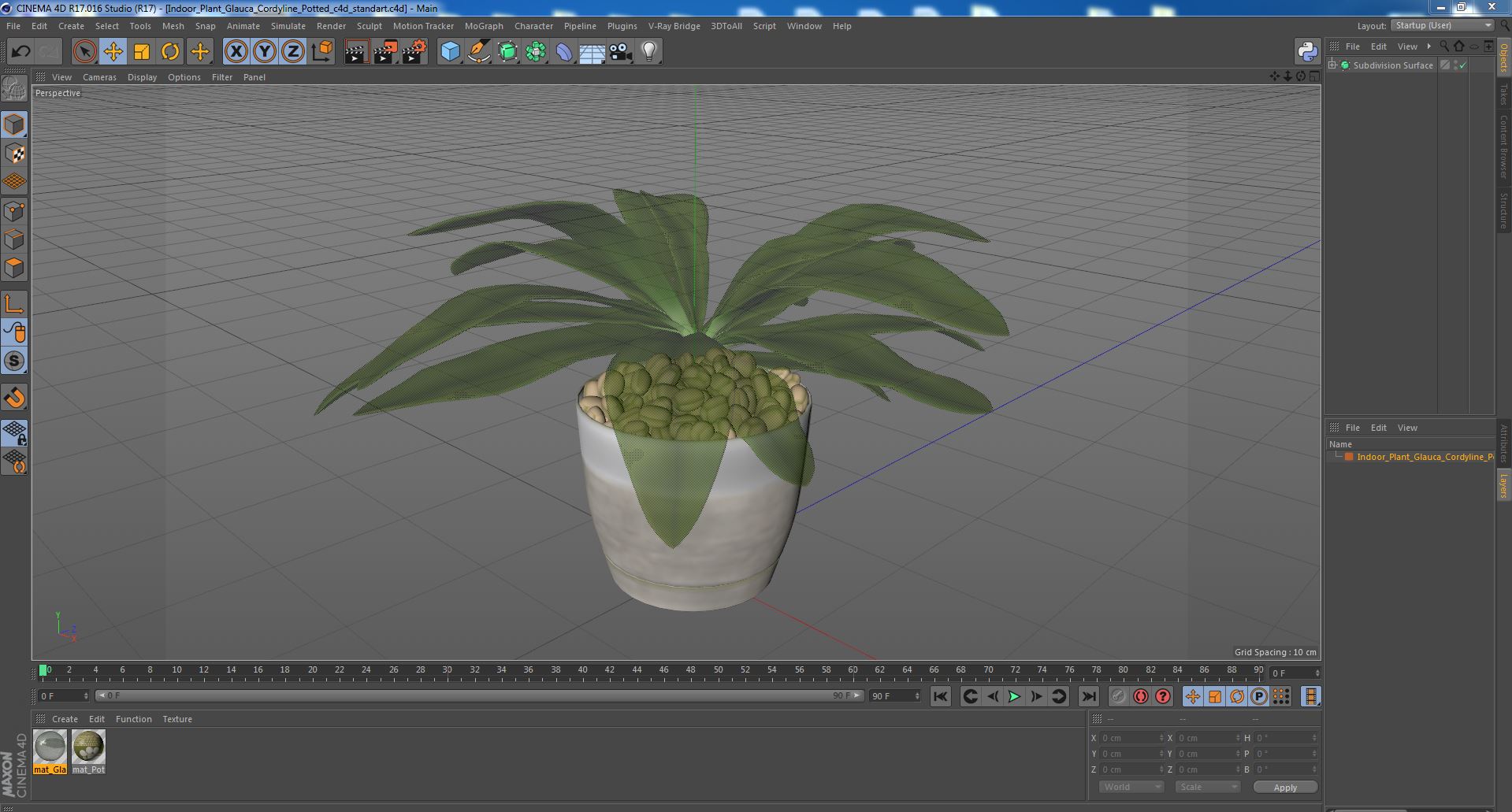Switch to Texture mode in left sidebar
This screenshot has width=1512, height=812.
(x=14, y=154)
